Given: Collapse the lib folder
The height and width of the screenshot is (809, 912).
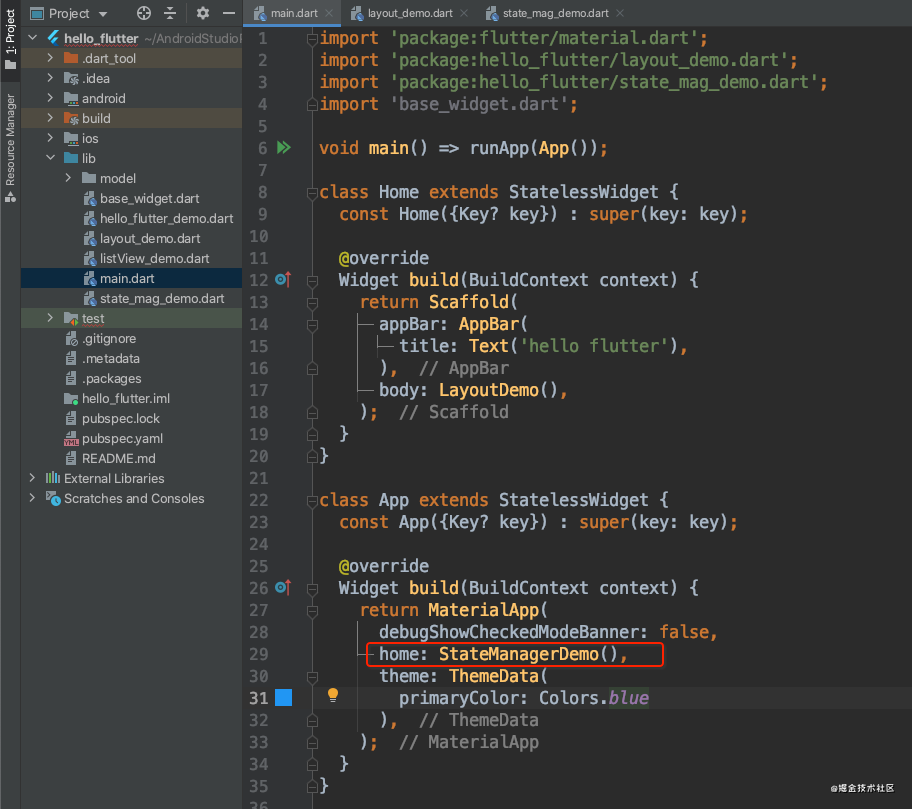Looking at the screenshot, I should pos(50,158).
